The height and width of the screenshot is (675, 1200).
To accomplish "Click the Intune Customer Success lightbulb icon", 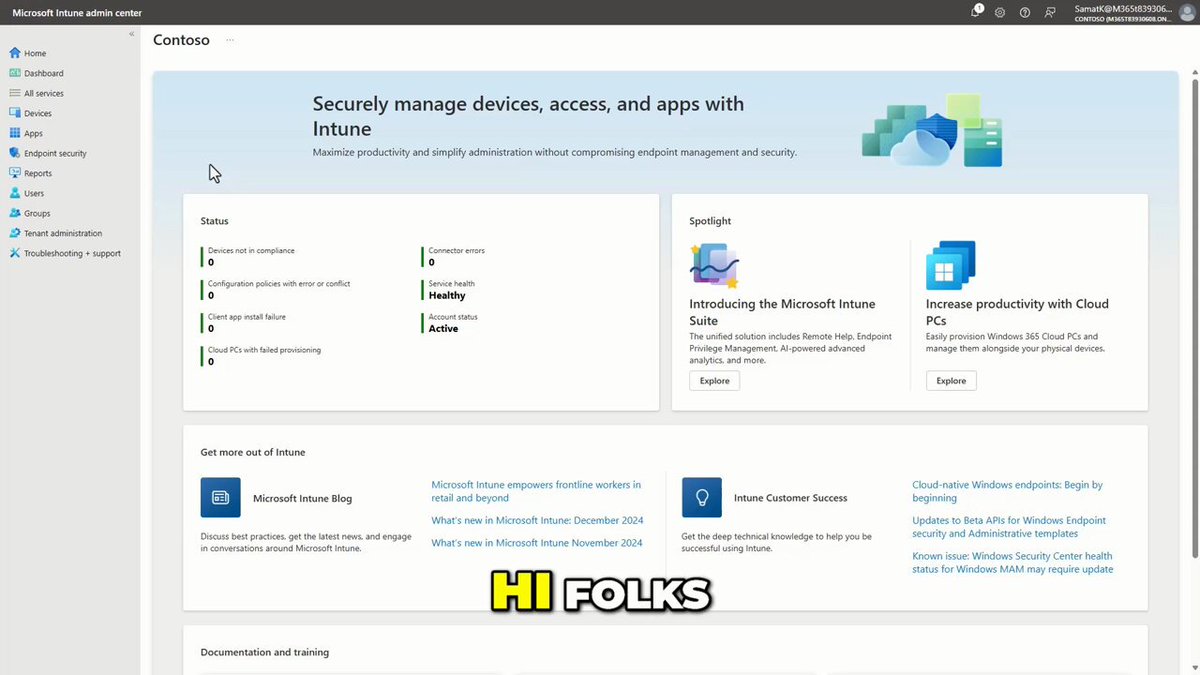I will (x=702, y=497).
